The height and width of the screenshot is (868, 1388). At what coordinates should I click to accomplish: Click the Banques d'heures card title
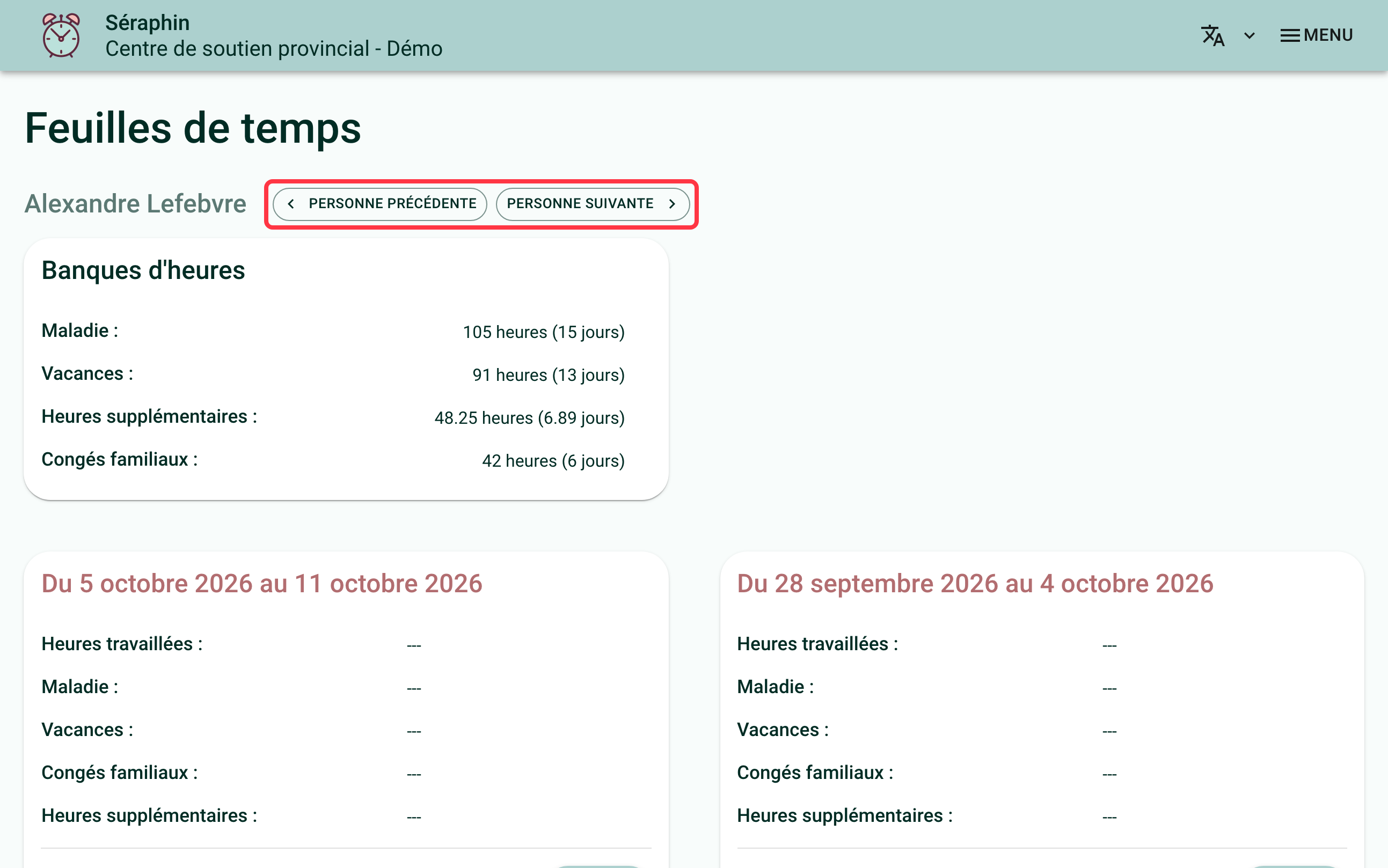coord(143,270)
